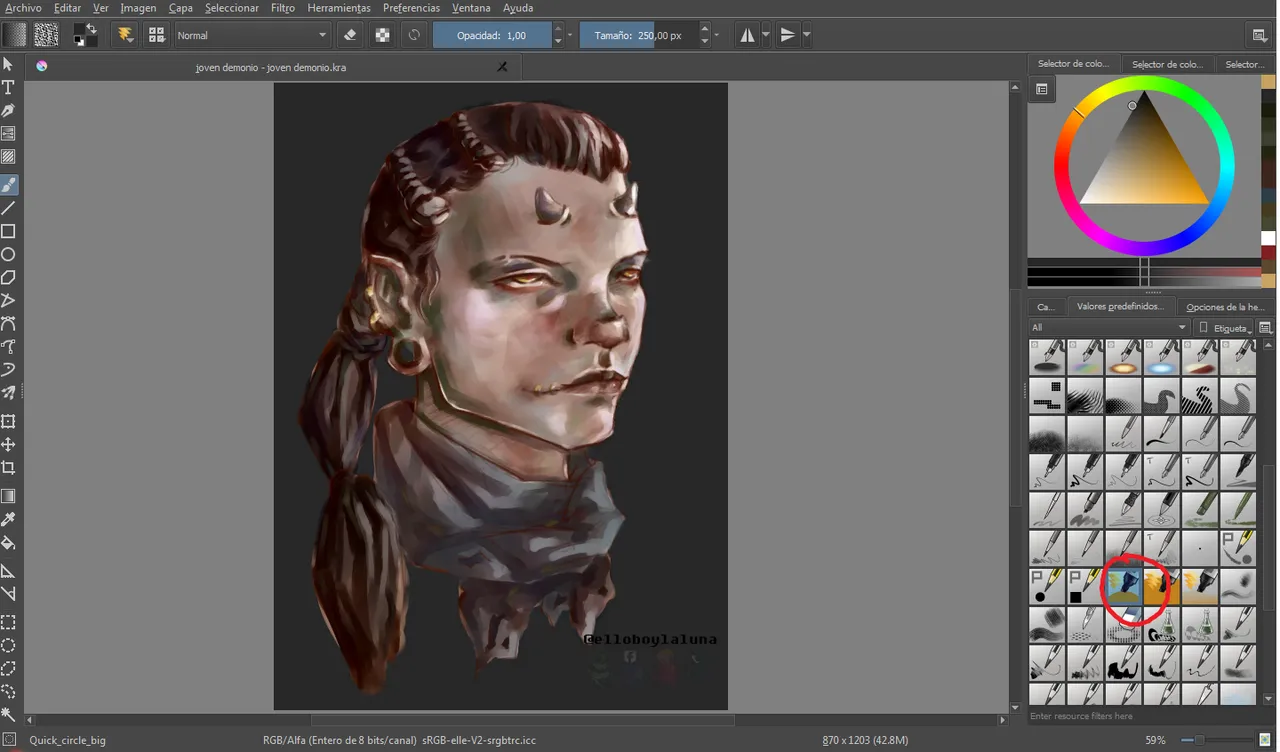The image size is (1280, 752).
Task: Select the Bezier curve tool
Action: pos(8,323)
